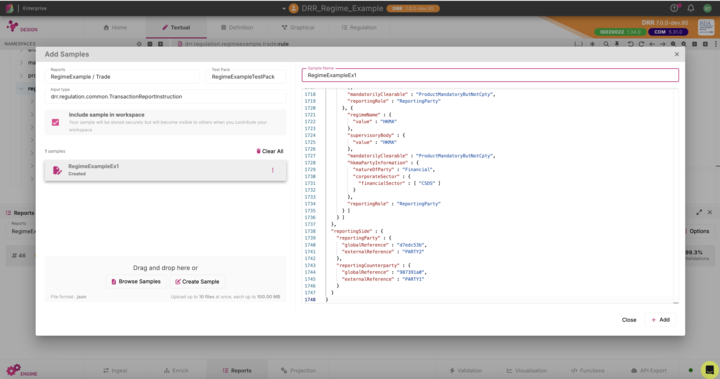Image resolution: width=720 pixels, height=379 pixels.
Task: Click the editor more options kebab icon
Action: 716,44
